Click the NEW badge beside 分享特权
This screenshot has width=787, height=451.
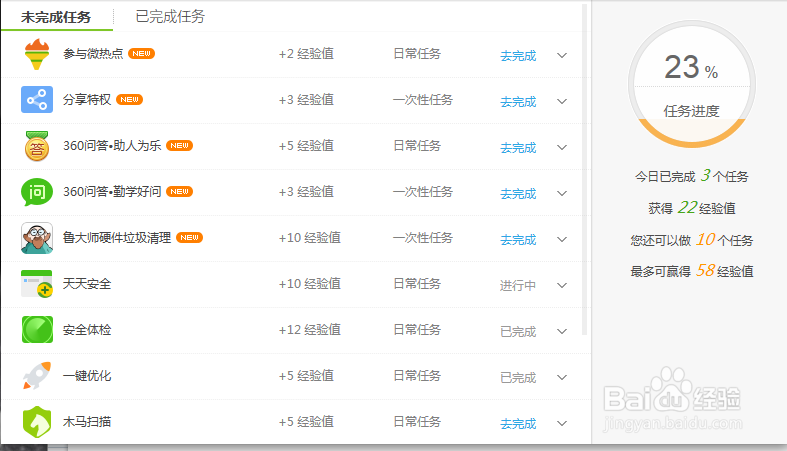tap(129, 99)
